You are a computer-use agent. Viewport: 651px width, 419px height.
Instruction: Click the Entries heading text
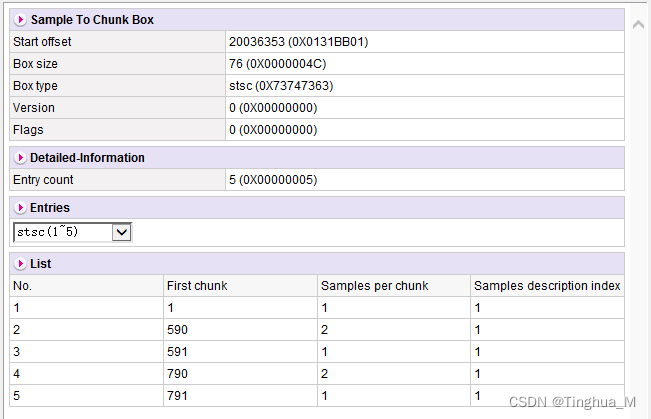click(50, 208)
